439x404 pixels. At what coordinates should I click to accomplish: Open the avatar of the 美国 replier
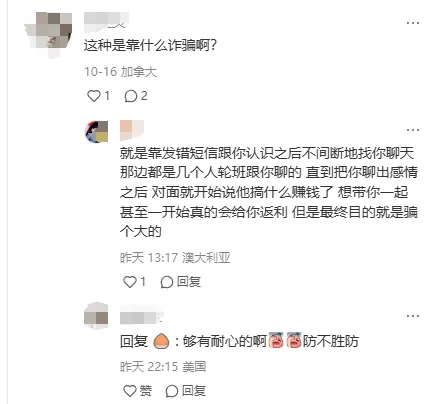click(96, 316)
